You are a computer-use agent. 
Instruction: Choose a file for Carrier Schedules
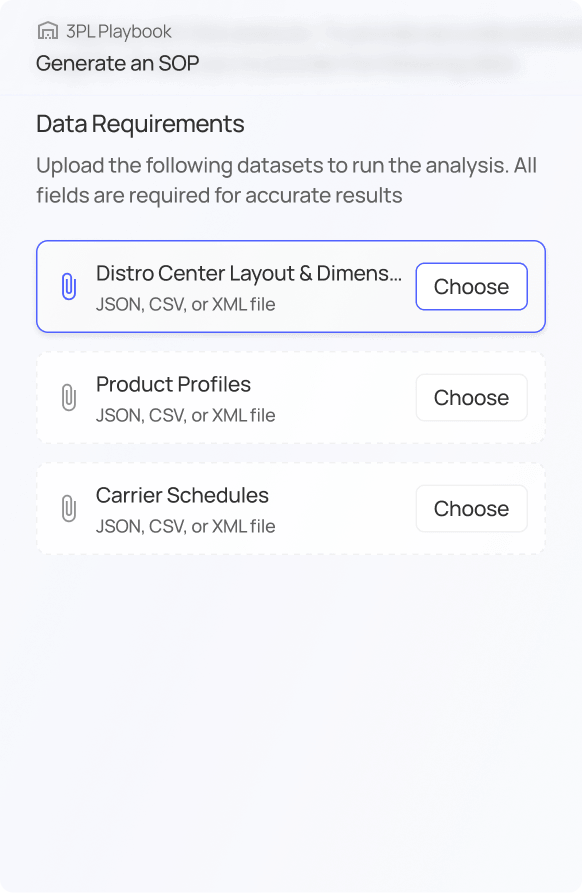pyautogui.click(x=471, y=508)
